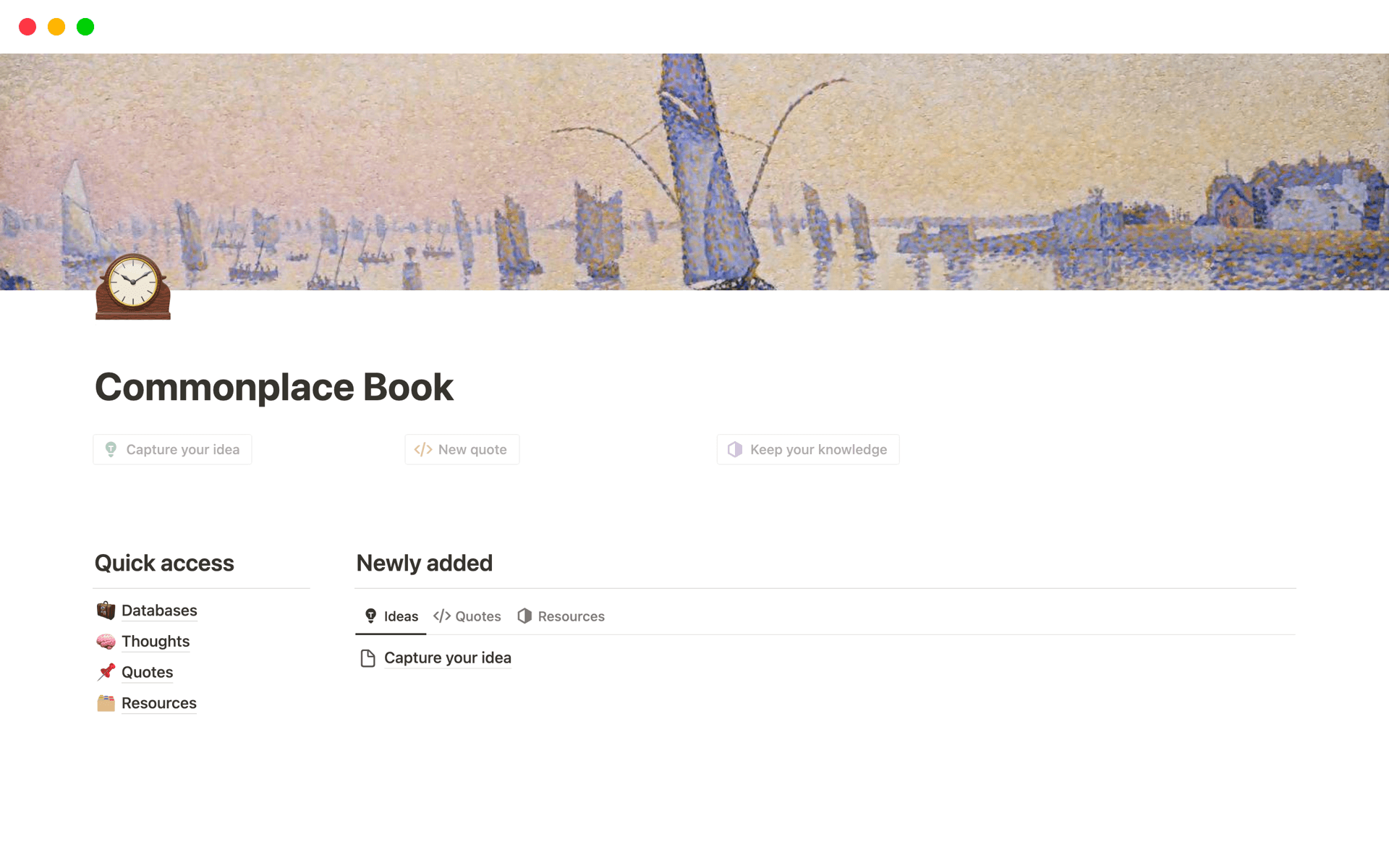Click the clock page icon above the title
The width and height of the screenshot is (1389, 868).
(x=132, y=286)
